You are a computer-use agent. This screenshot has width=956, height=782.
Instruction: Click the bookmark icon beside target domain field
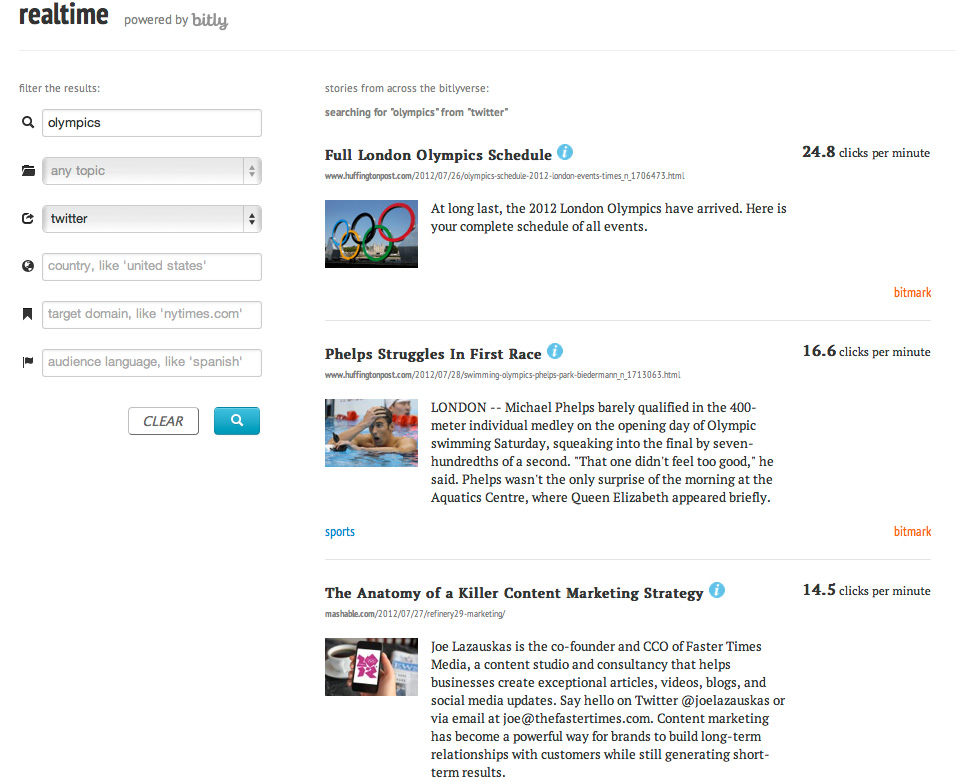(27, 314)
